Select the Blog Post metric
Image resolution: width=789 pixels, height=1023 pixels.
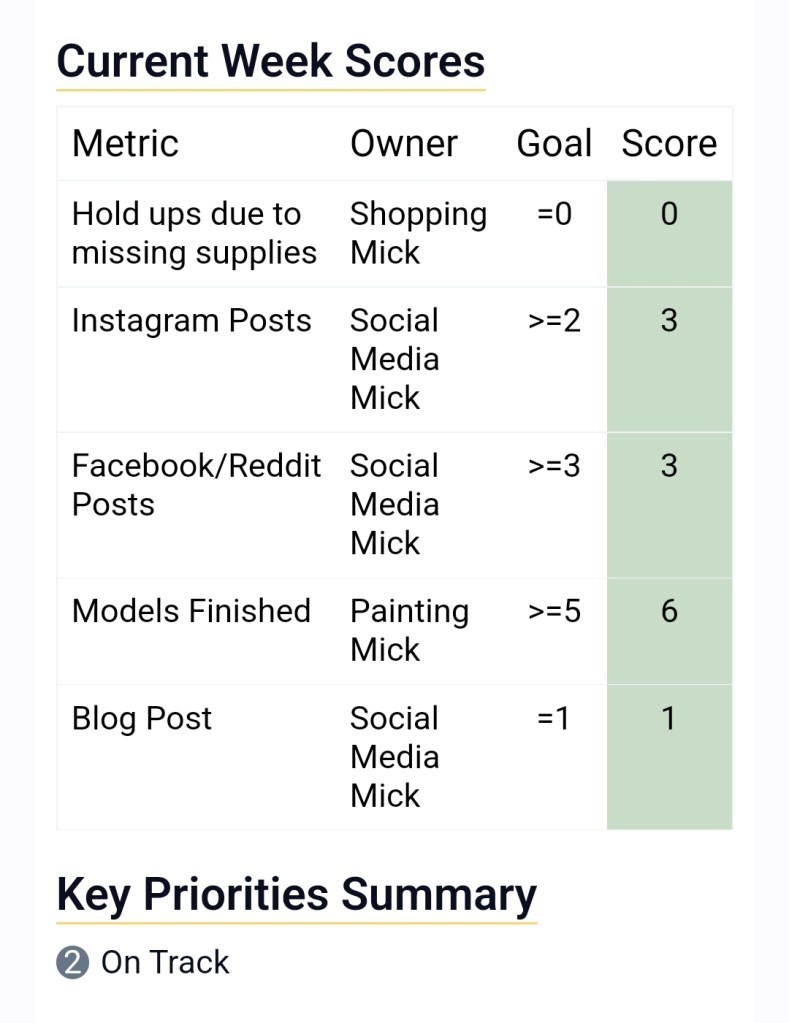pos(142,719)
